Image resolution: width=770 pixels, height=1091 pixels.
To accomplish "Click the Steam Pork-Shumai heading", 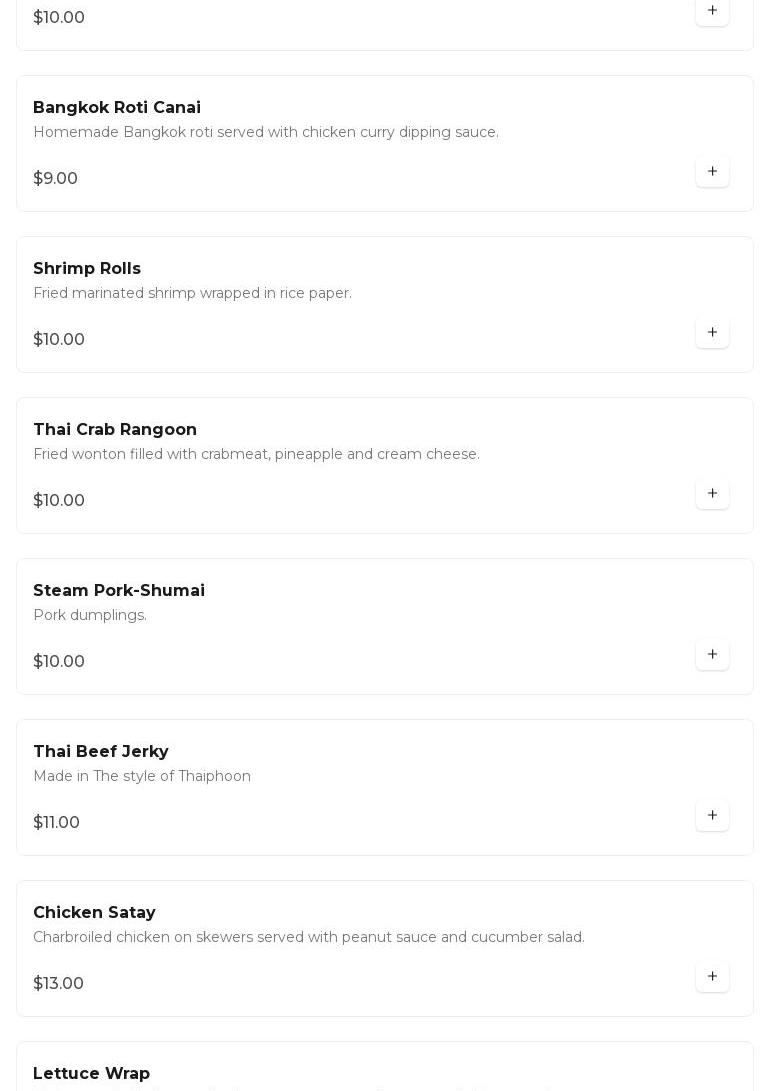I will 119,590.
